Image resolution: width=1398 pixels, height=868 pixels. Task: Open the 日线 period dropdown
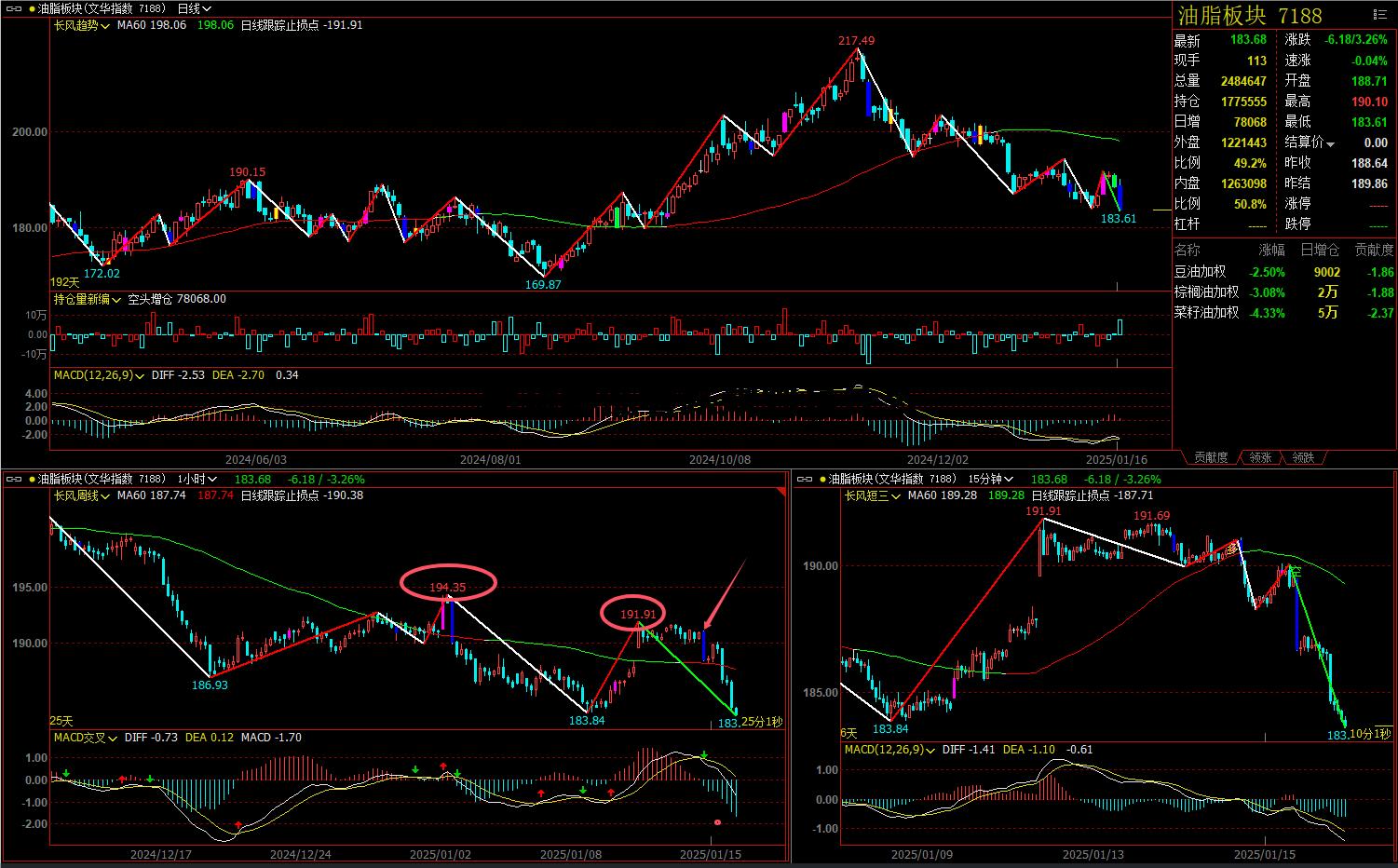point(194,8)
